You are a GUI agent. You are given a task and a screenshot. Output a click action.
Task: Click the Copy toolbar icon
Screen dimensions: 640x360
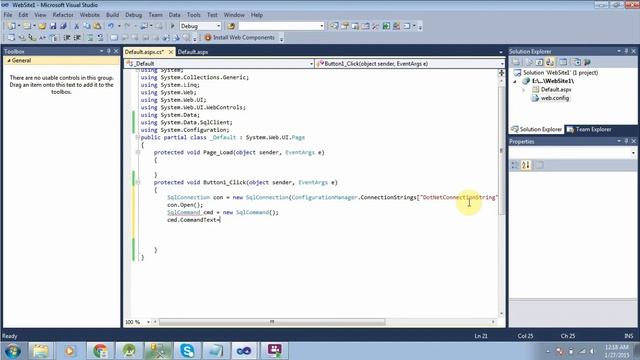pyautogui.click(x=87, y=26)
